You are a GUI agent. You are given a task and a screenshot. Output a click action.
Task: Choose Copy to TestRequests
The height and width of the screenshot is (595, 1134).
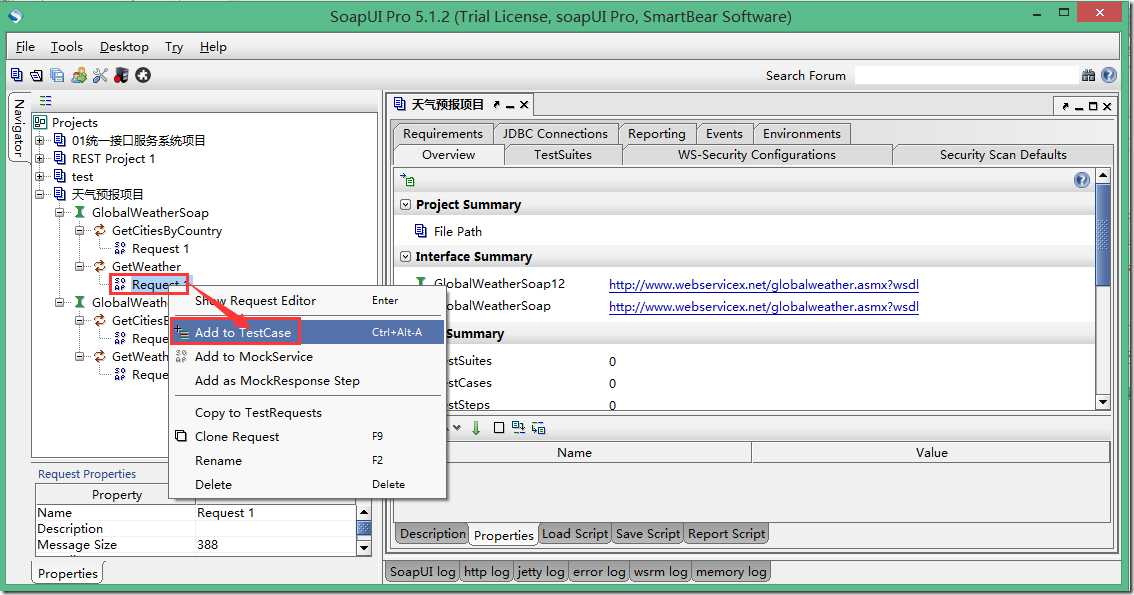point(307,412)
